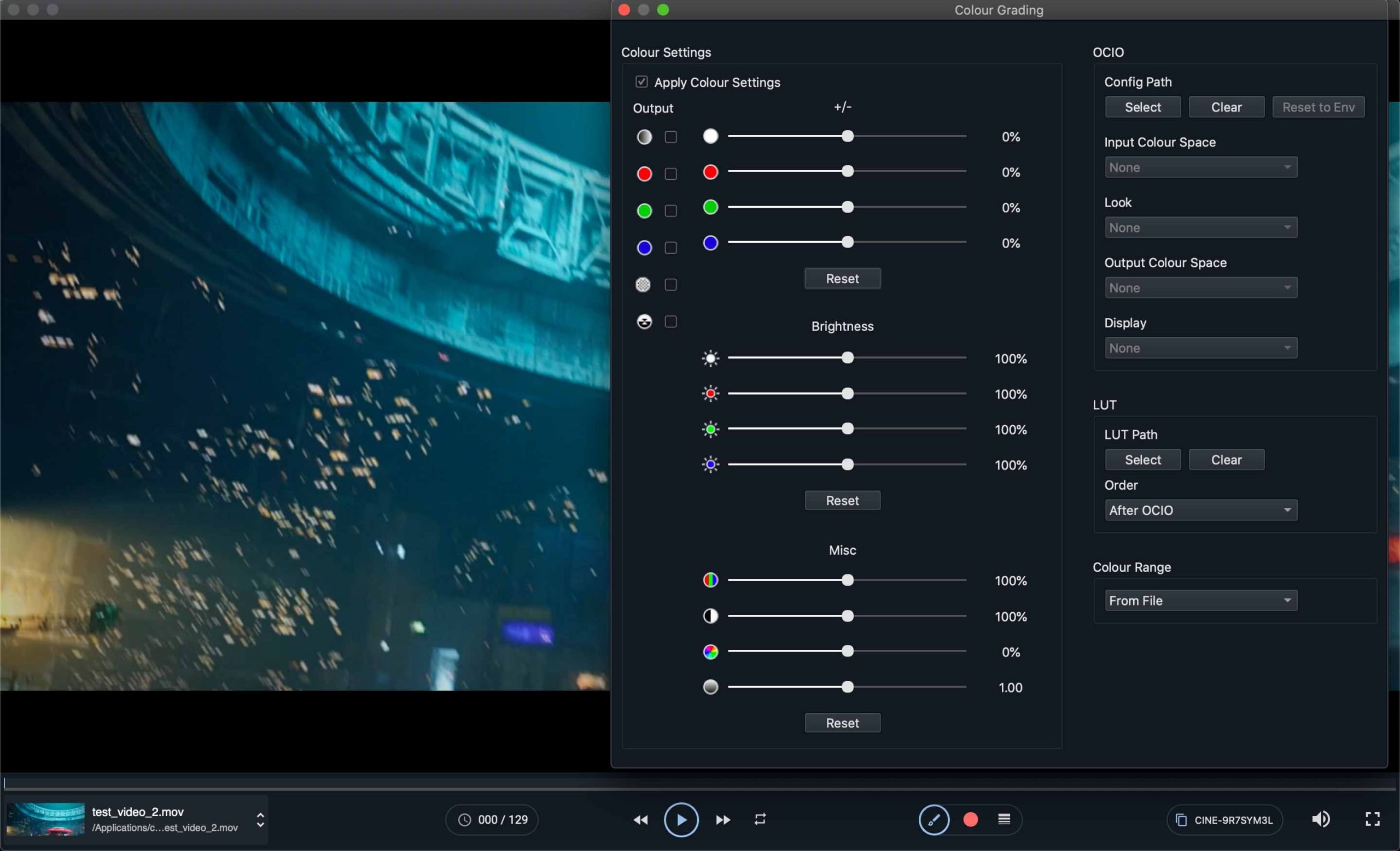Open the LUT Order dropdown

1200,510
